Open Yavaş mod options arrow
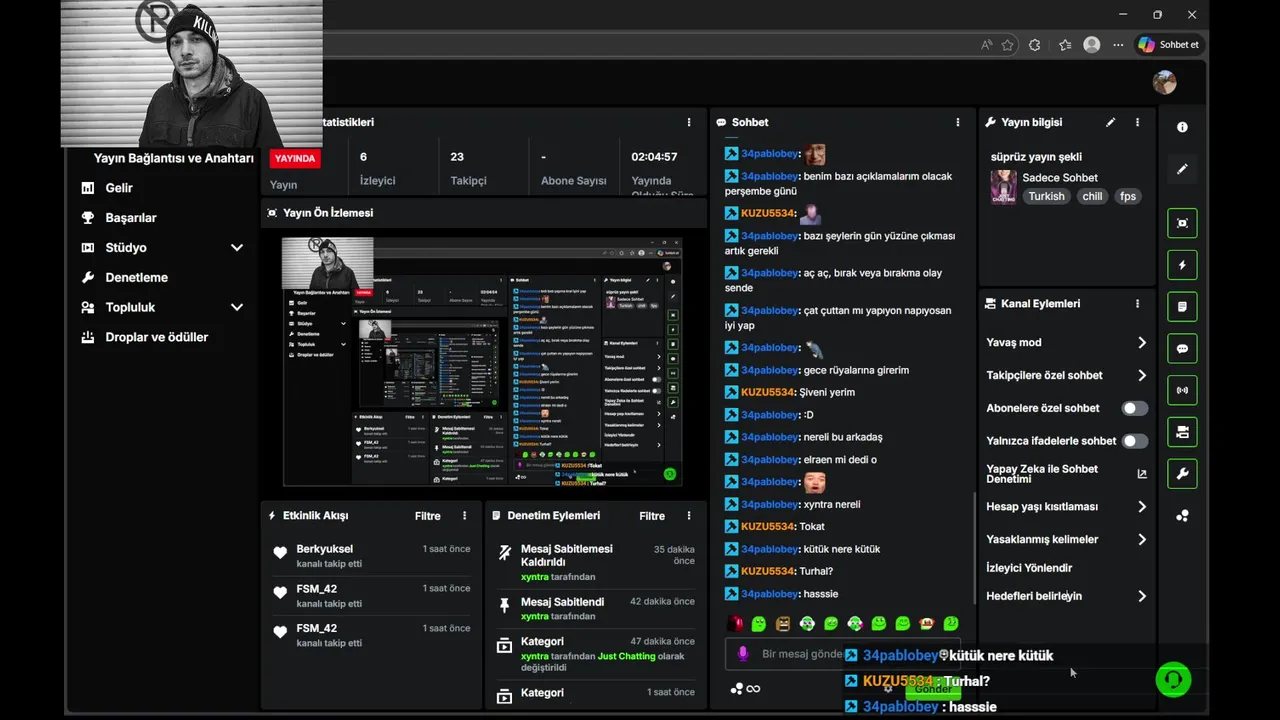The width and height of the screenshot is (1280, 720). [1142, 343]
